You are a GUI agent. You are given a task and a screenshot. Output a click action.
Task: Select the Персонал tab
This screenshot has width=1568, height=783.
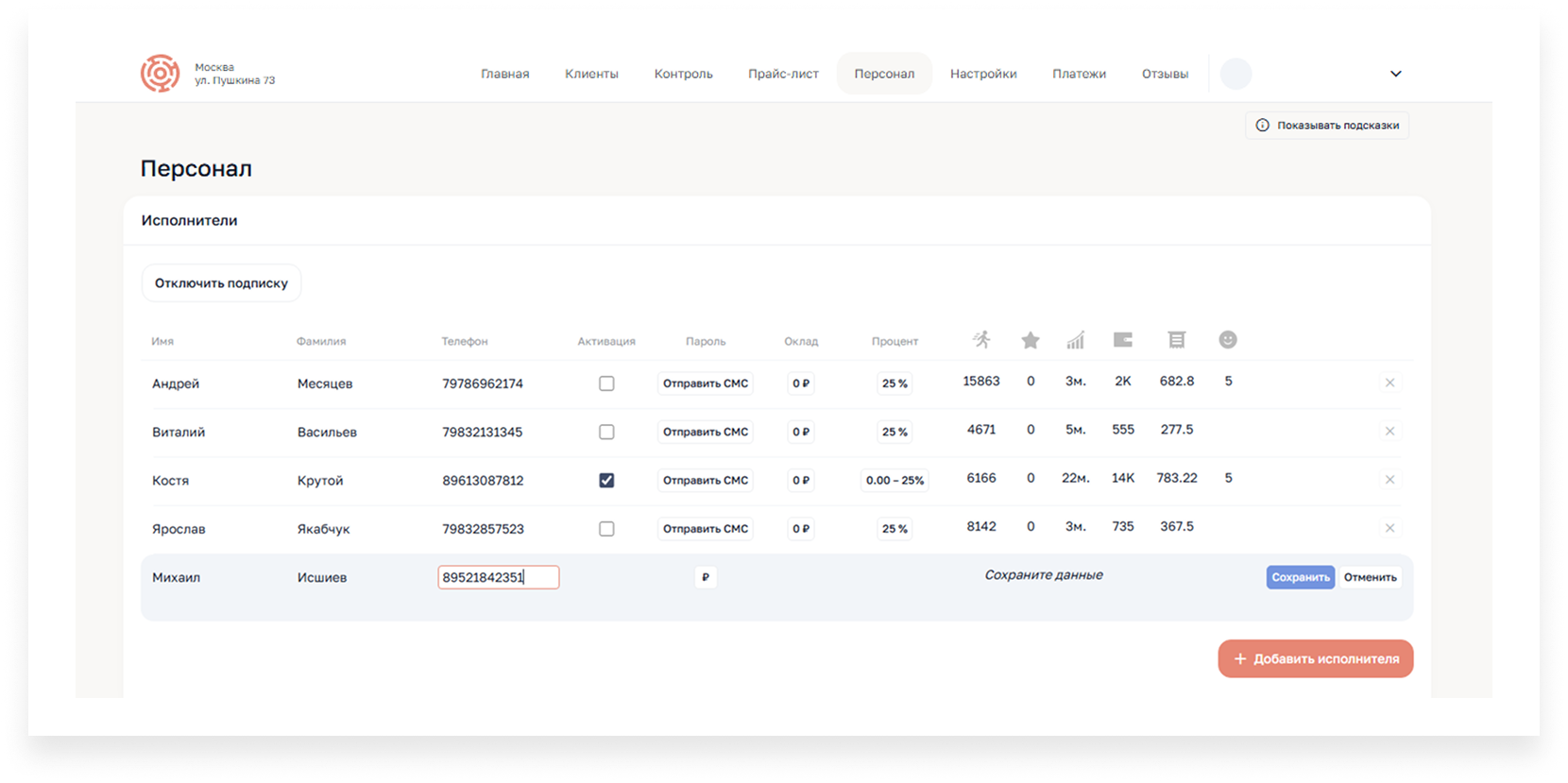tap(884, 74)
